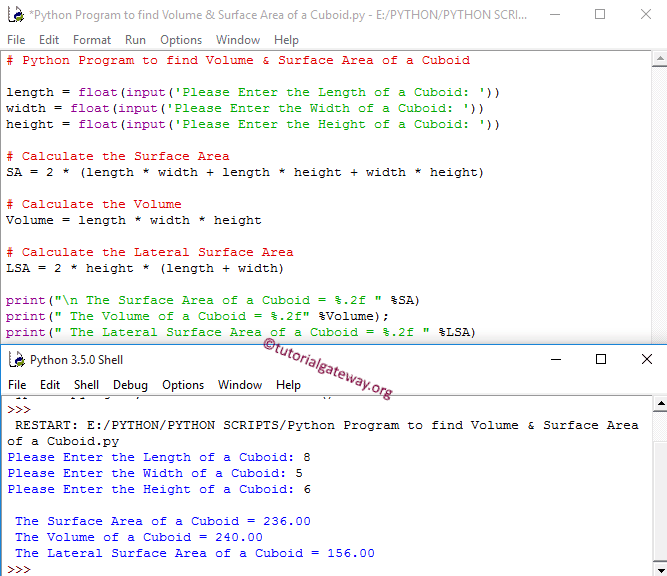The width and height of the screenshot is (667, 576).
Task: Click the editor window title bar text
Action: [x=278, y=15]
